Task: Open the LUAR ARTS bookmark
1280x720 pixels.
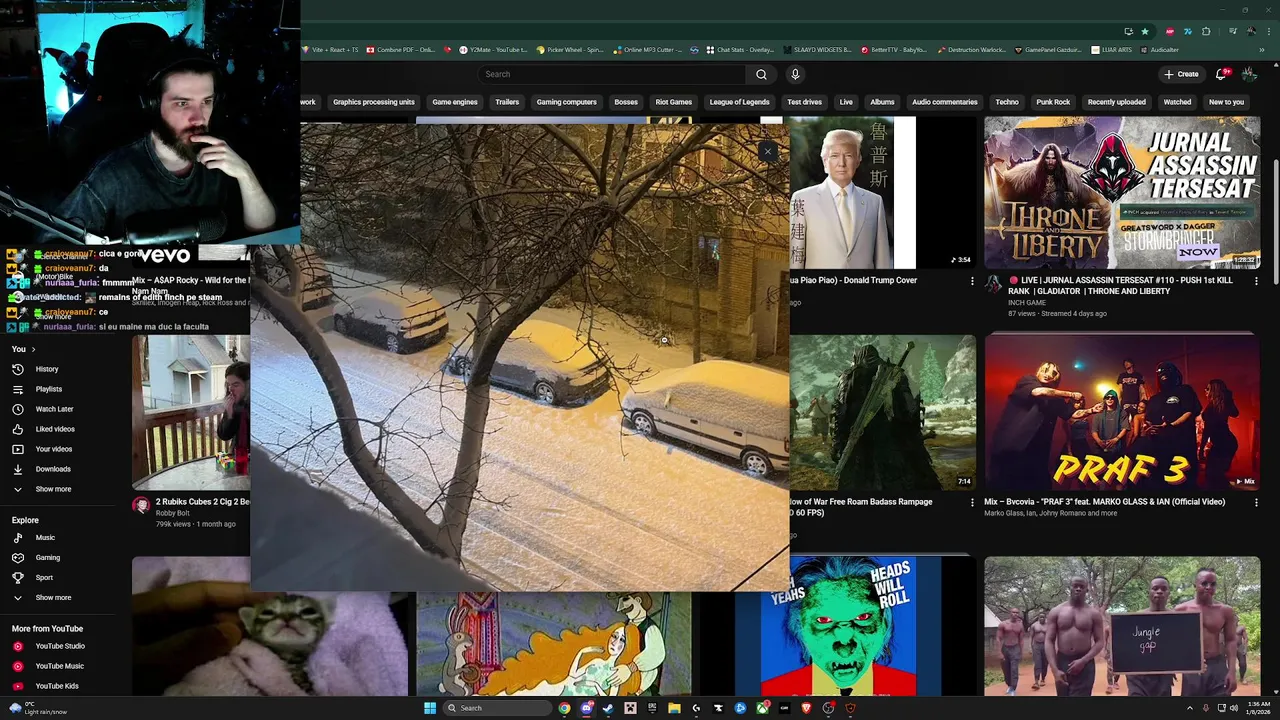Action: pos(1112,49)
